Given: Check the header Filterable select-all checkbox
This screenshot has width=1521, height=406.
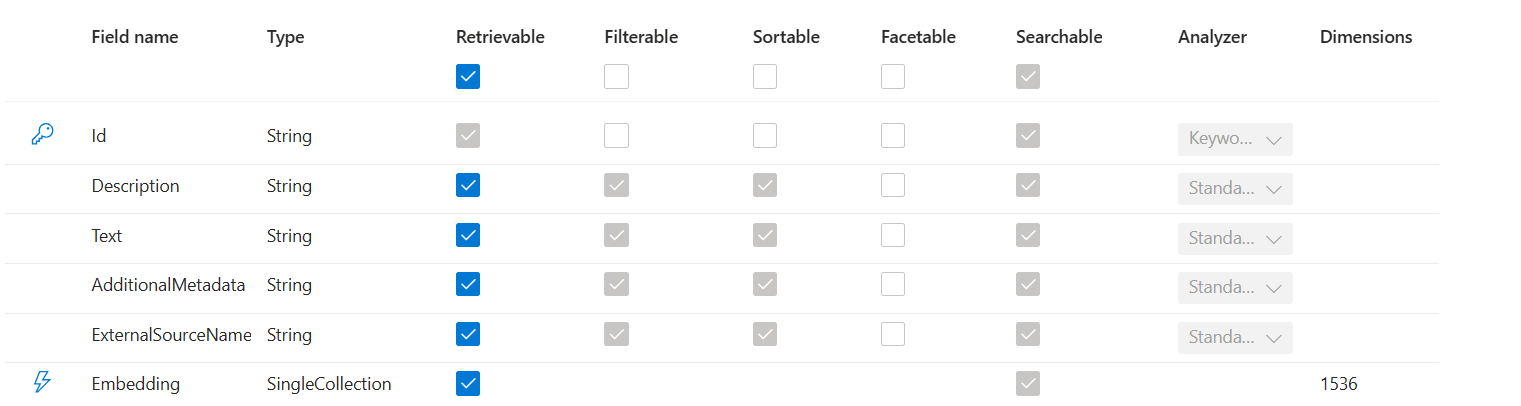Looking at the screenshot, I should coord(617,77).
